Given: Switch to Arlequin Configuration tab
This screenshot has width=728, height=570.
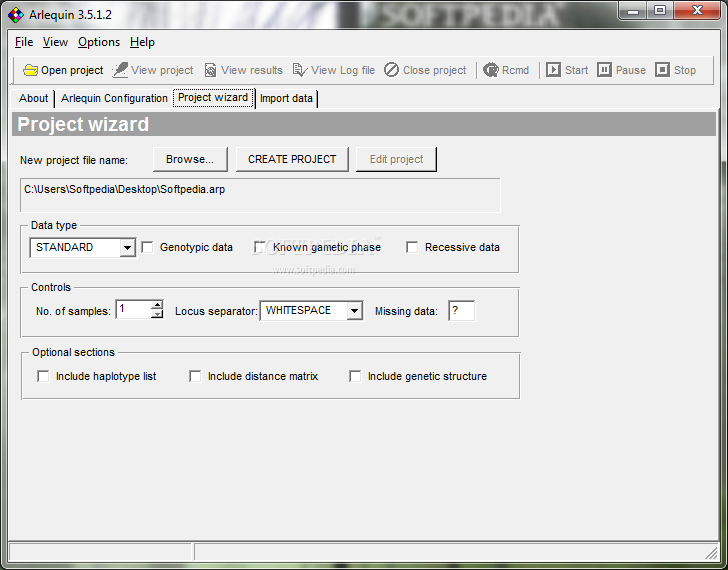Looking at the screenshot, I should pyautogui.click(x=114, y=98).
